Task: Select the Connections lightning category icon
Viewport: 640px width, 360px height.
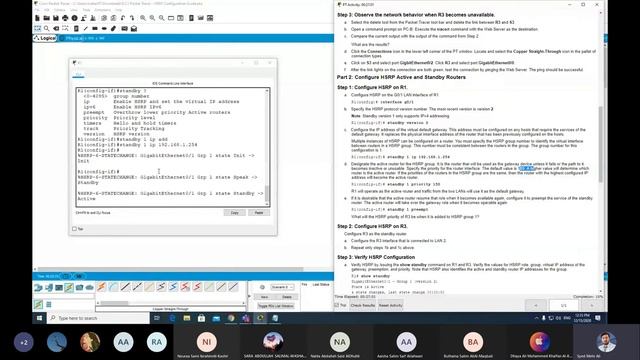Action: coord(69,288)
